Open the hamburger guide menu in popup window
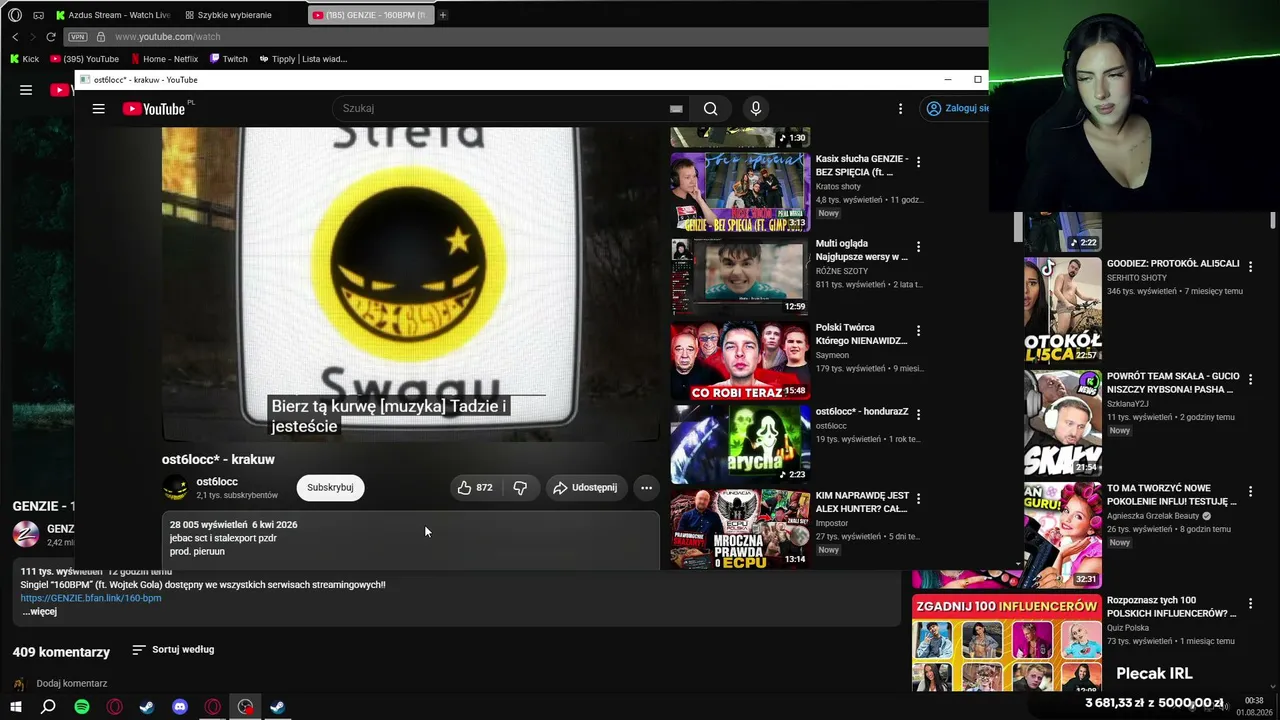 tap(98, 109)
